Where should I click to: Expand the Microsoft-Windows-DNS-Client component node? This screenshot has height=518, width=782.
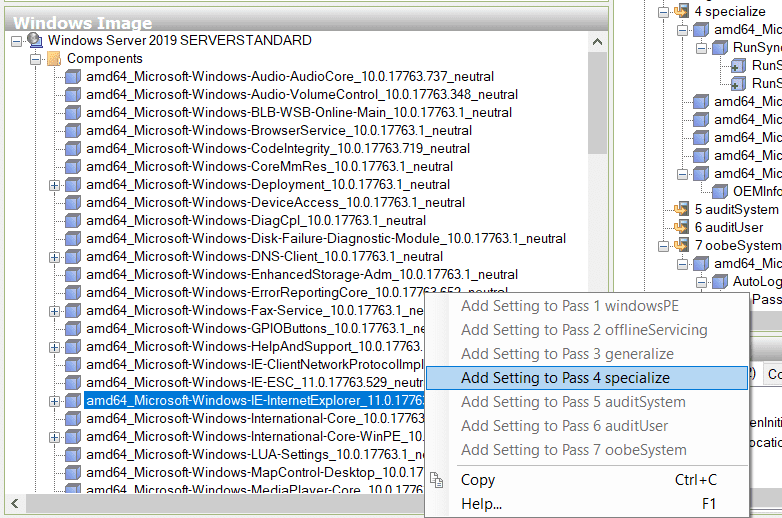point(54,257)
